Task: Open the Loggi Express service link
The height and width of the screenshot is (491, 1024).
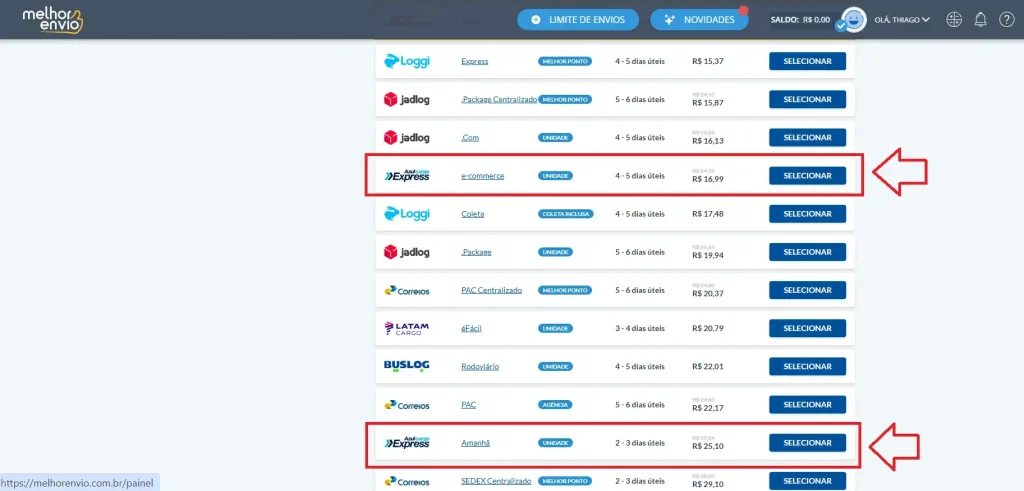Action: pos(475,61)
